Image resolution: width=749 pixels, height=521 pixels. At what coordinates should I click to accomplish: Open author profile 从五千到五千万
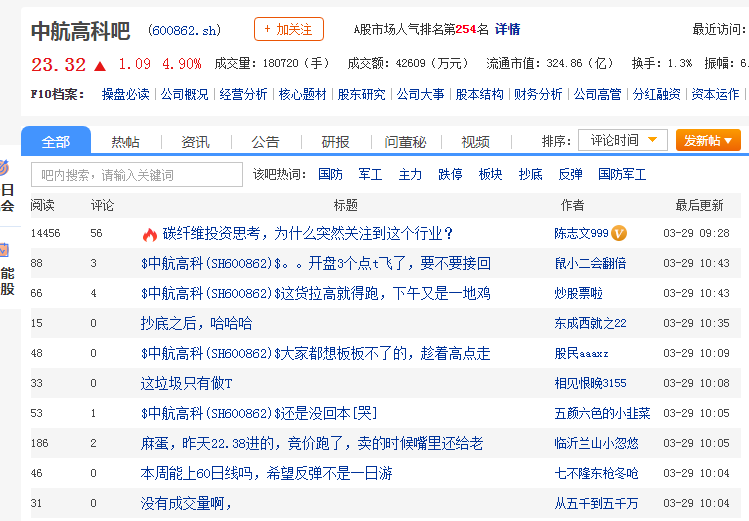[597, 503]
